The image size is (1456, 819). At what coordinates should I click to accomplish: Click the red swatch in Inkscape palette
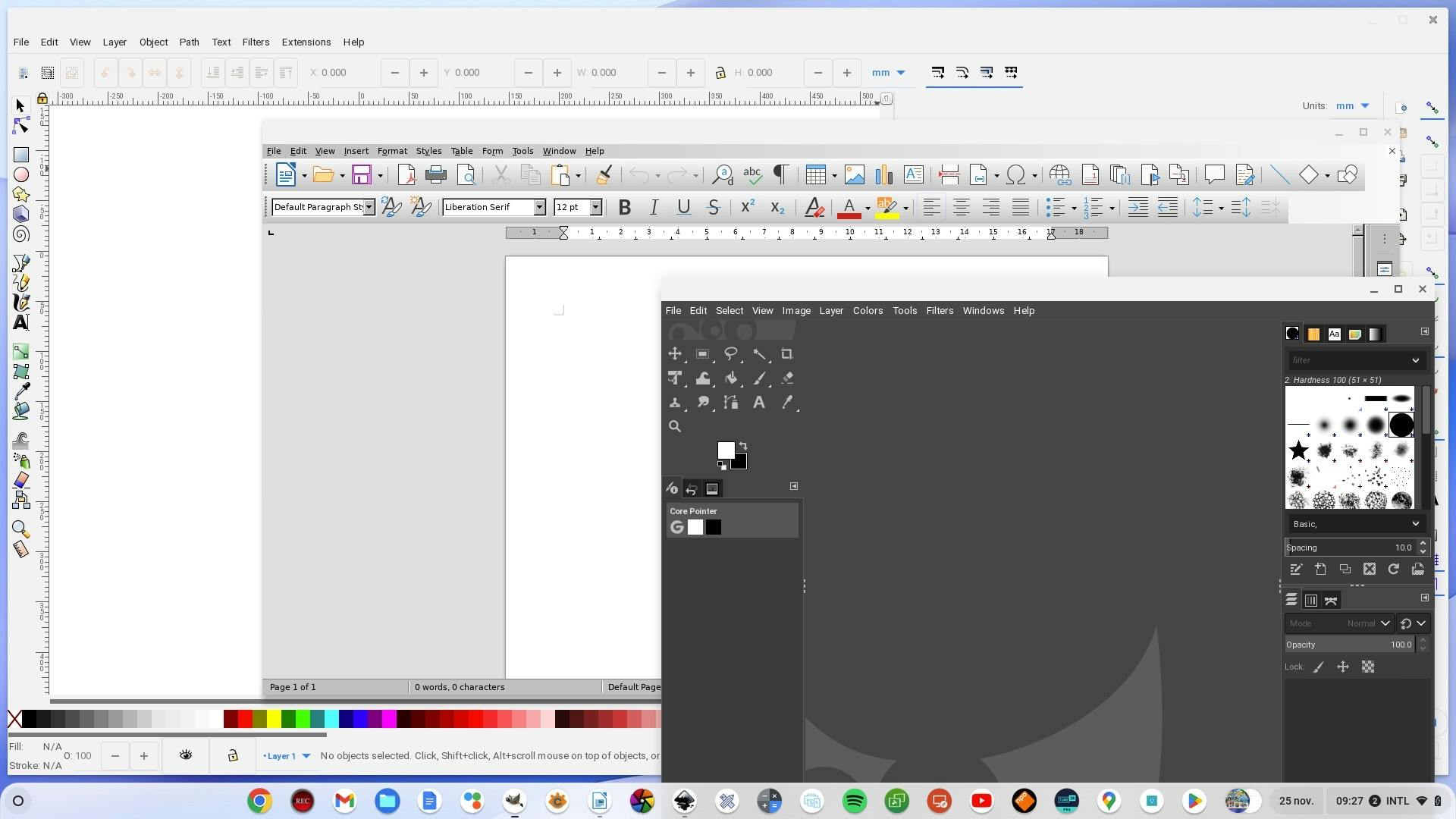pos(245,719)
